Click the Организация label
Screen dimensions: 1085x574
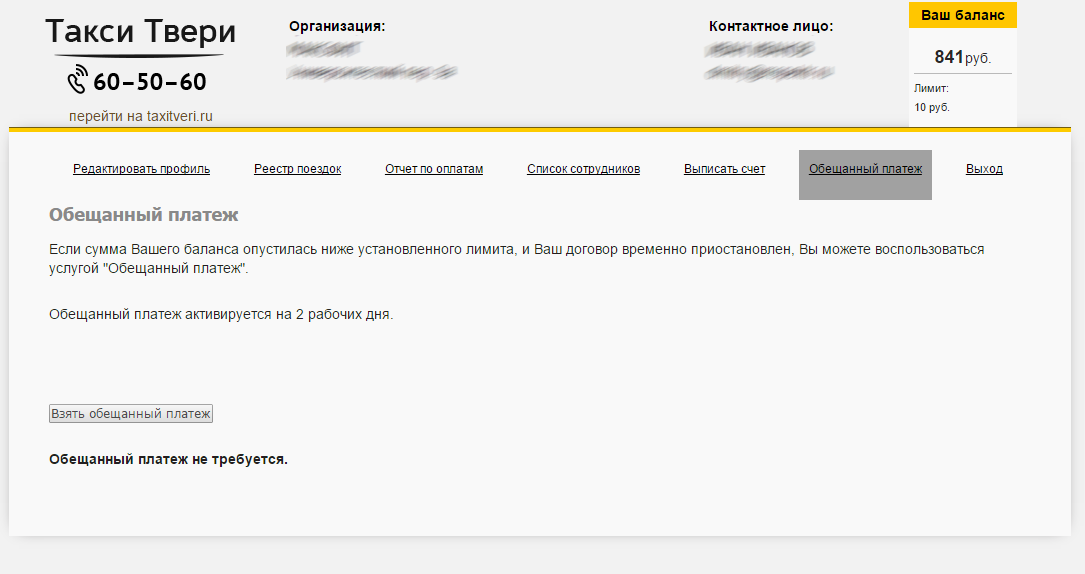(x=336, y=26)
